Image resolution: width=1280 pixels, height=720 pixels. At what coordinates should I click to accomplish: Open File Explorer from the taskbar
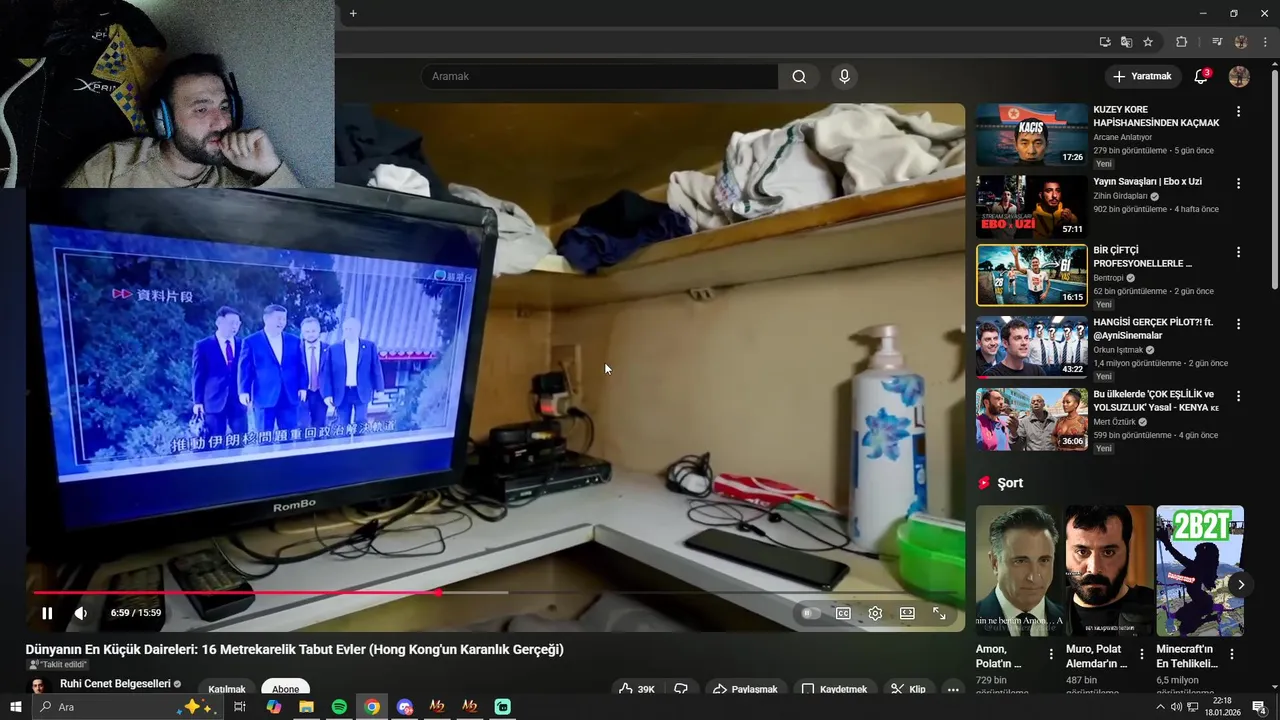tap(306, 707)
